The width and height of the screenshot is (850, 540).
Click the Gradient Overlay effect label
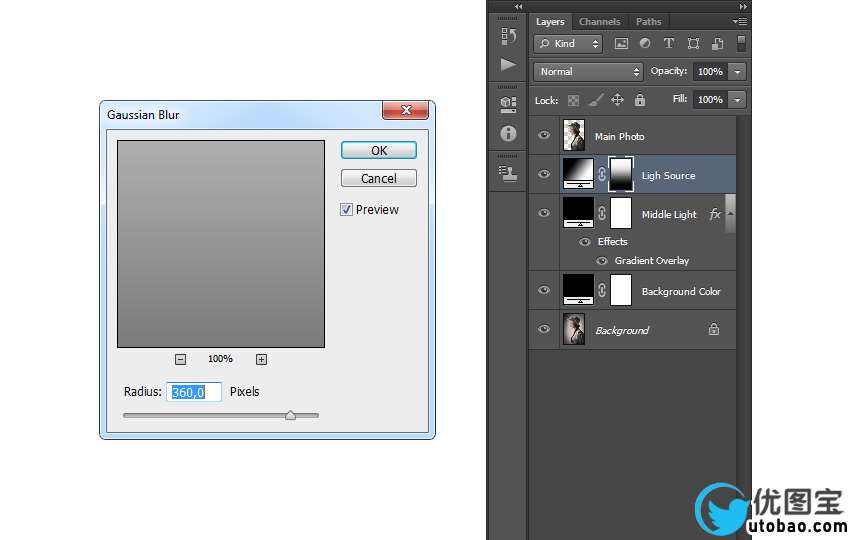[x=652, y=261]
